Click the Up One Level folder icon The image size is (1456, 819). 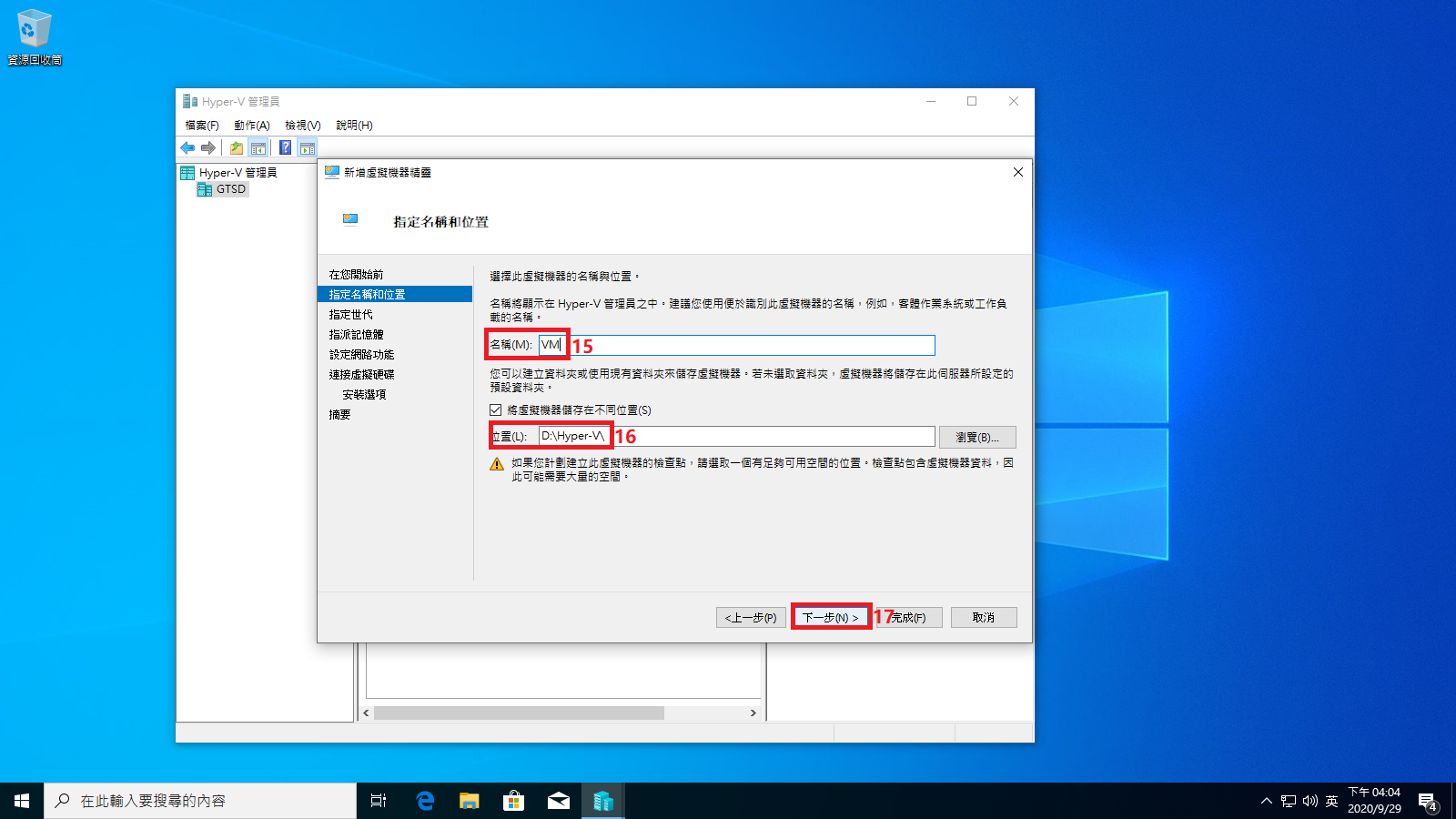pyautogui.click(x=237, y=147)
